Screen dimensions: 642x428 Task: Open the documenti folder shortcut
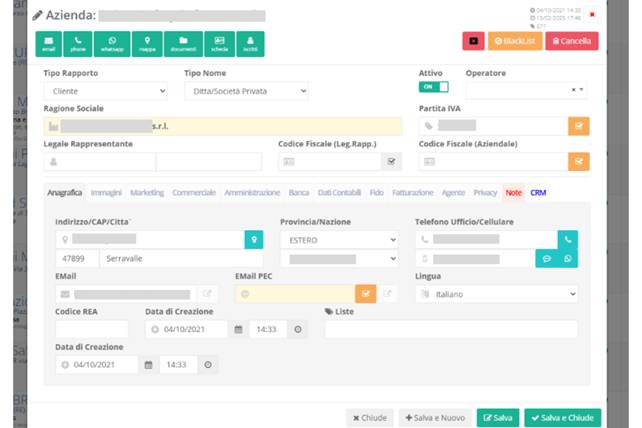click(x=183, y=43)
